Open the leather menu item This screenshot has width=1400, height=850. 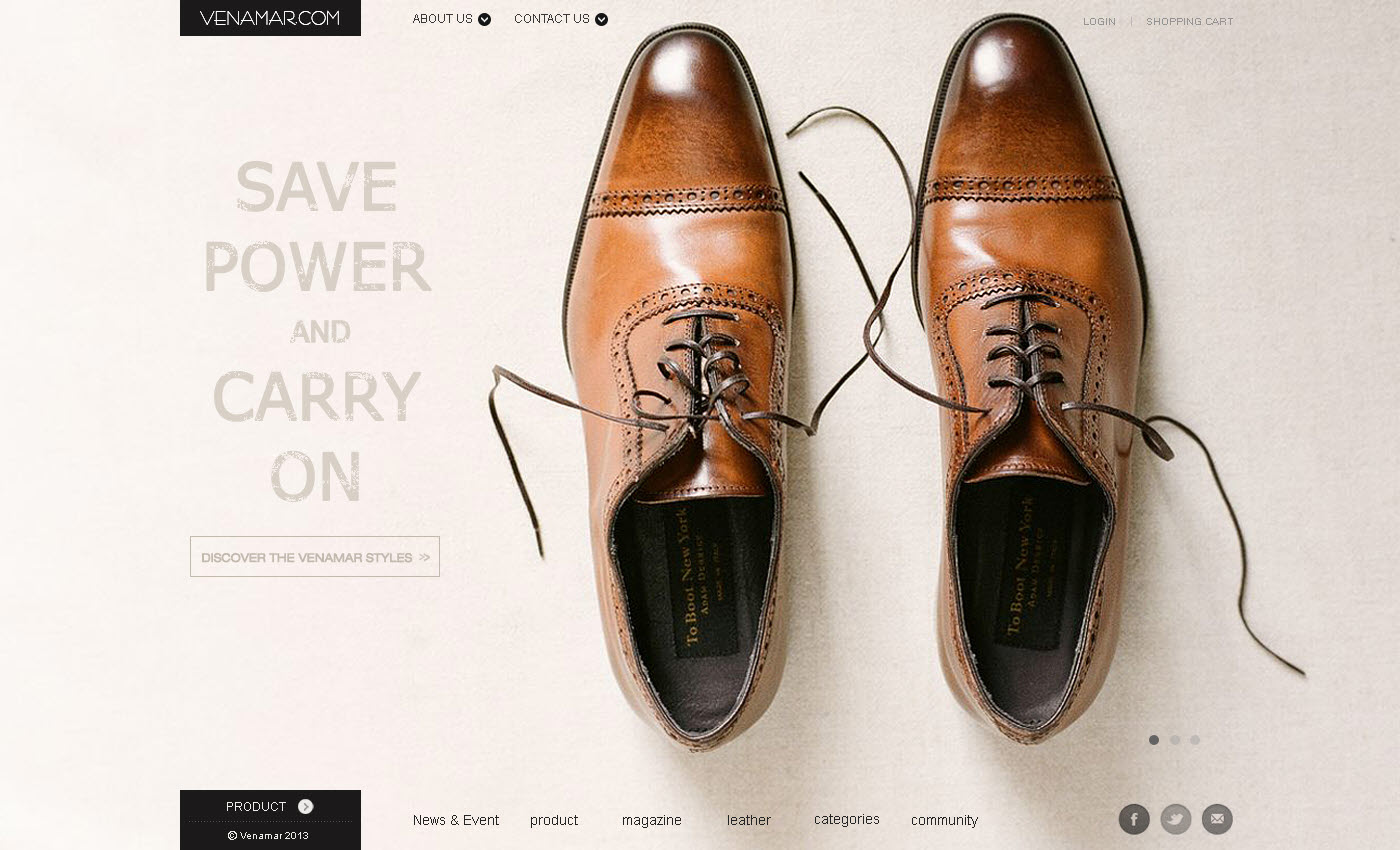[x=749, y=820]
